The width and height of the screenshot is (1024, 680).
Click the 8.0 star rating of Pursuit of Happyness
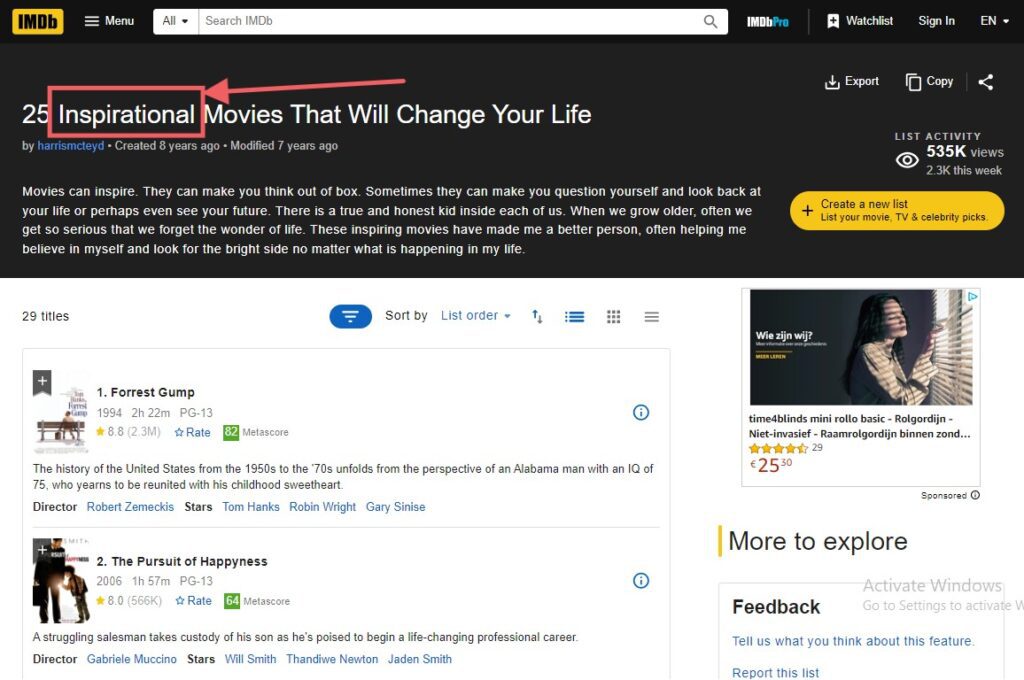click(x=128, y=601)
